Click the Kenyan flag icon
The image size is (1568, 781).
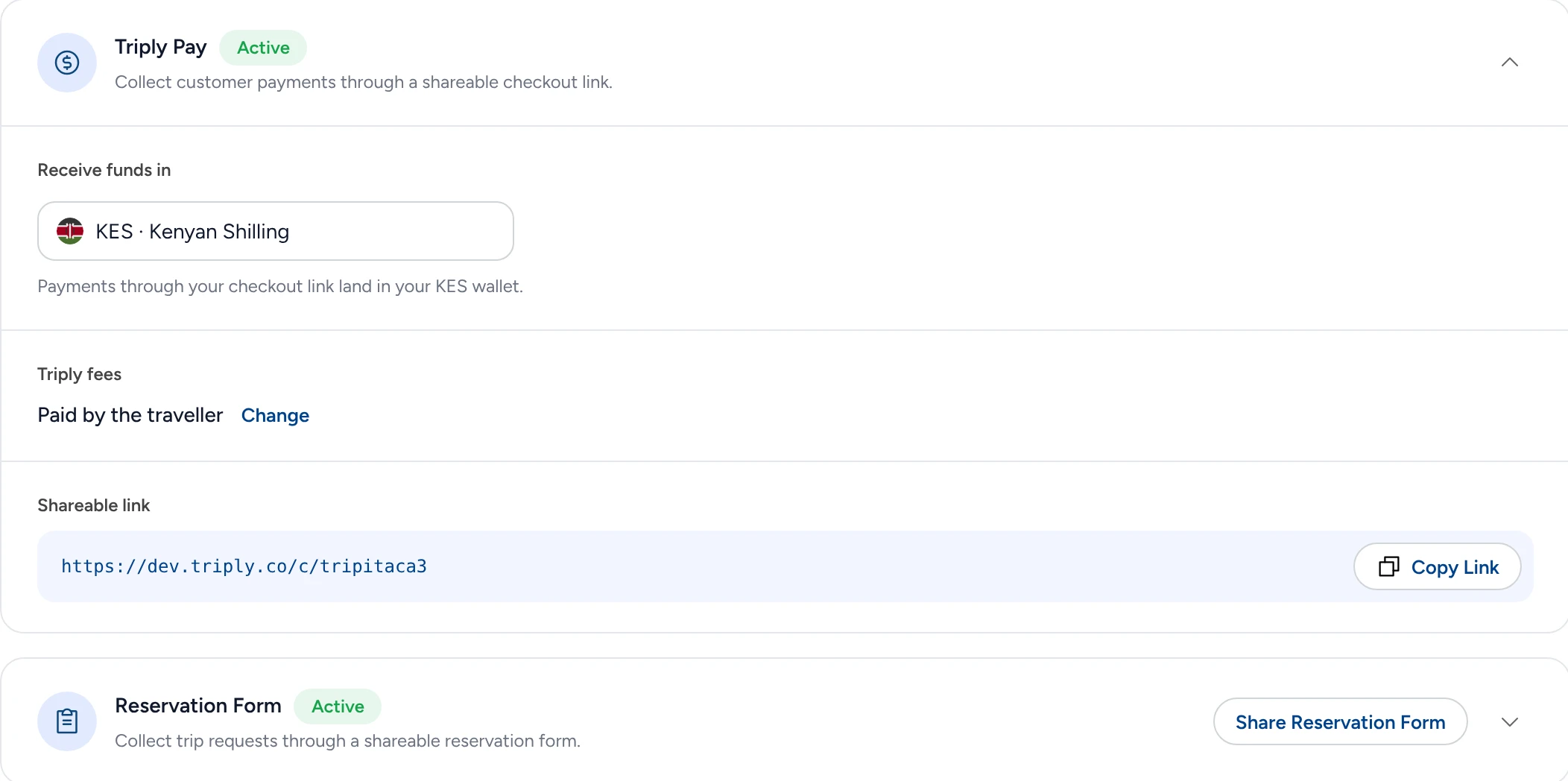click(70, 231)
